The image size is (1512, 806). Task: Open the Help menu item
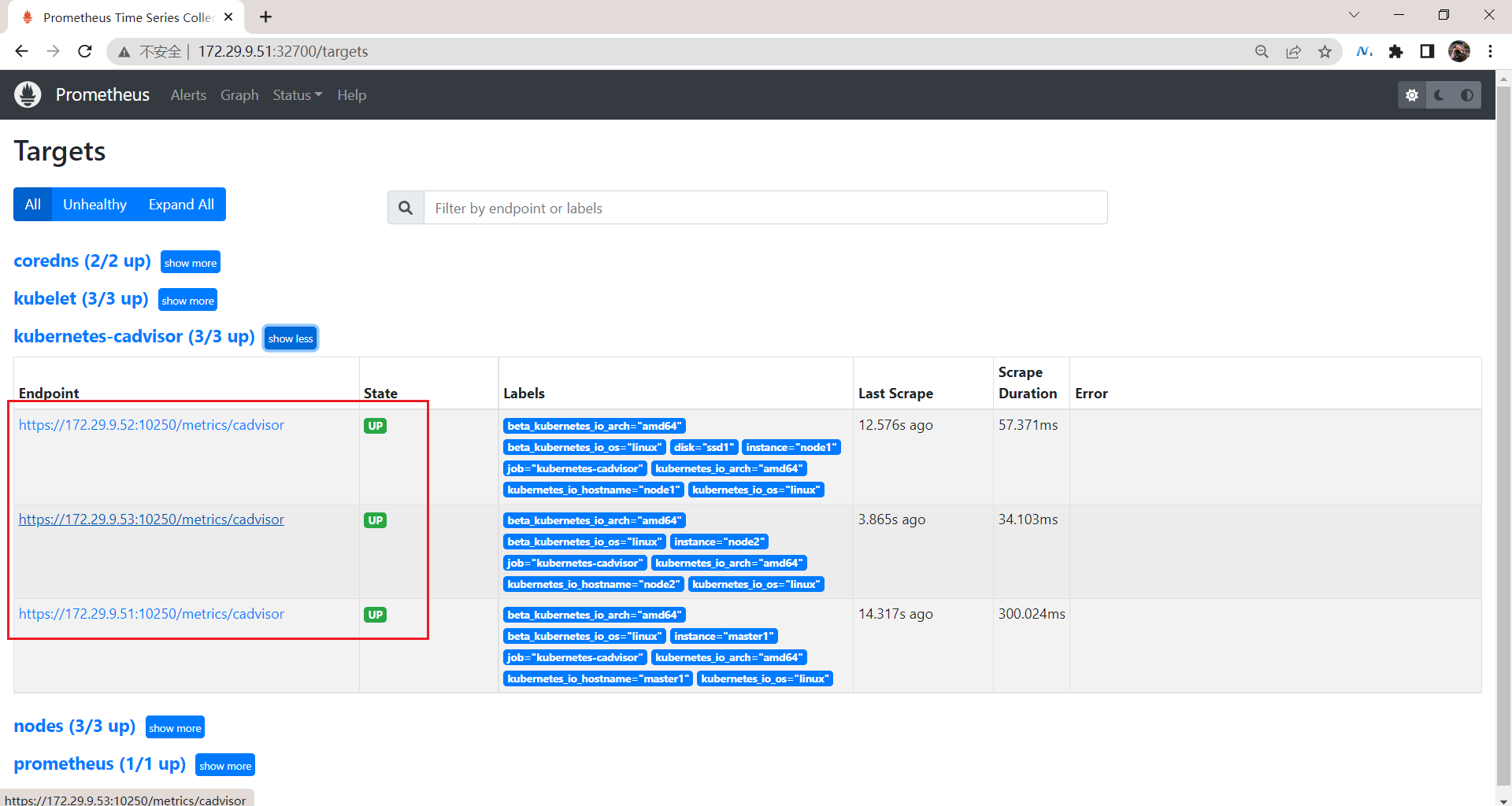(352, 94)
